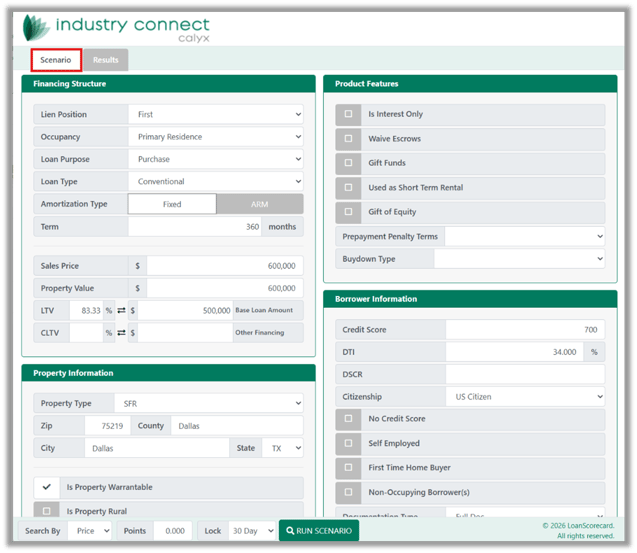Expand the Loan Type dropdown
Viewport: 637px width, 553px height.
pos(215,182)
